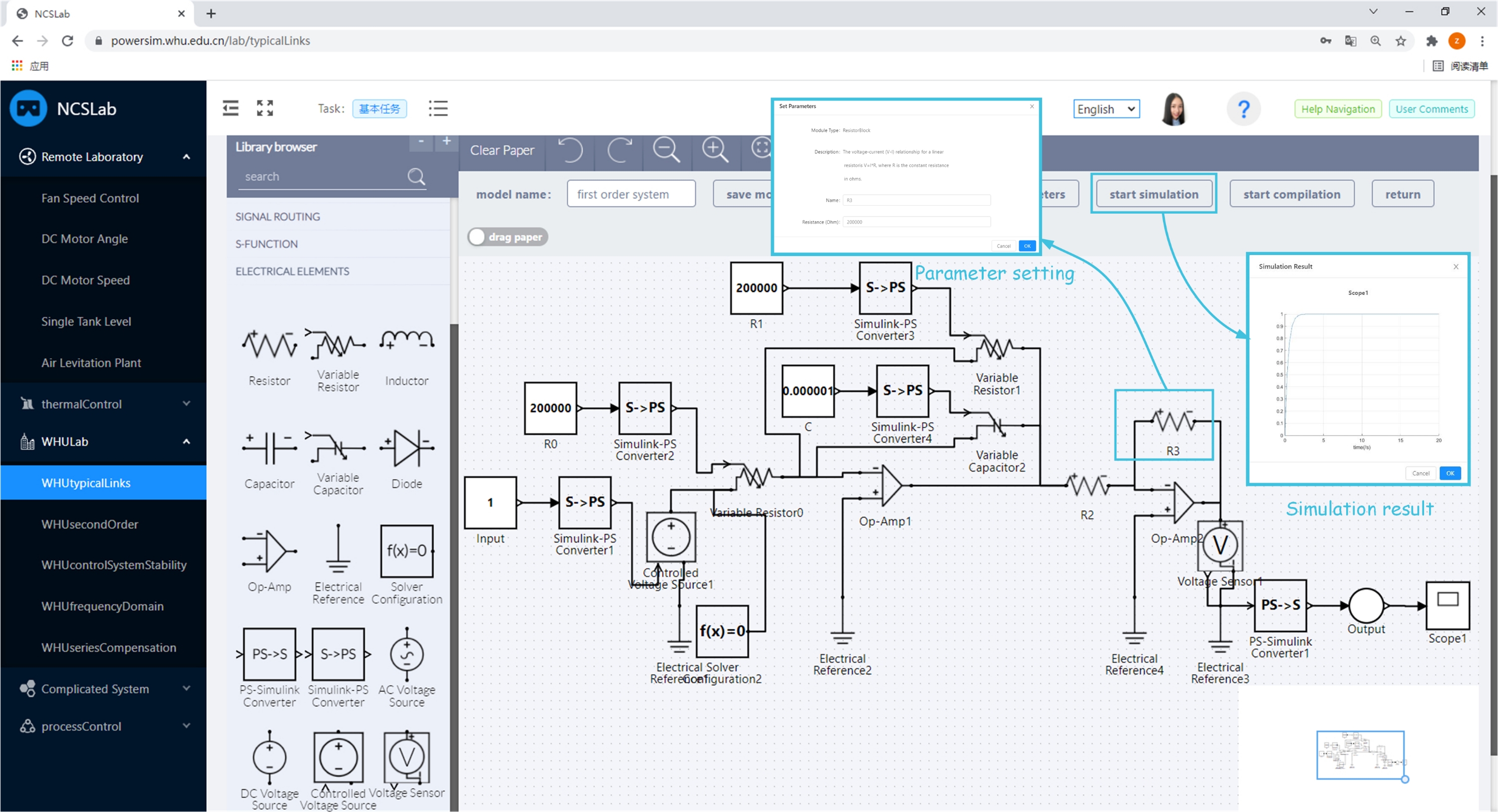This screenshot has height=812, width=1498.
Task: Click the minimap thumbnail of the diagram
Action: click(1360, 755)
